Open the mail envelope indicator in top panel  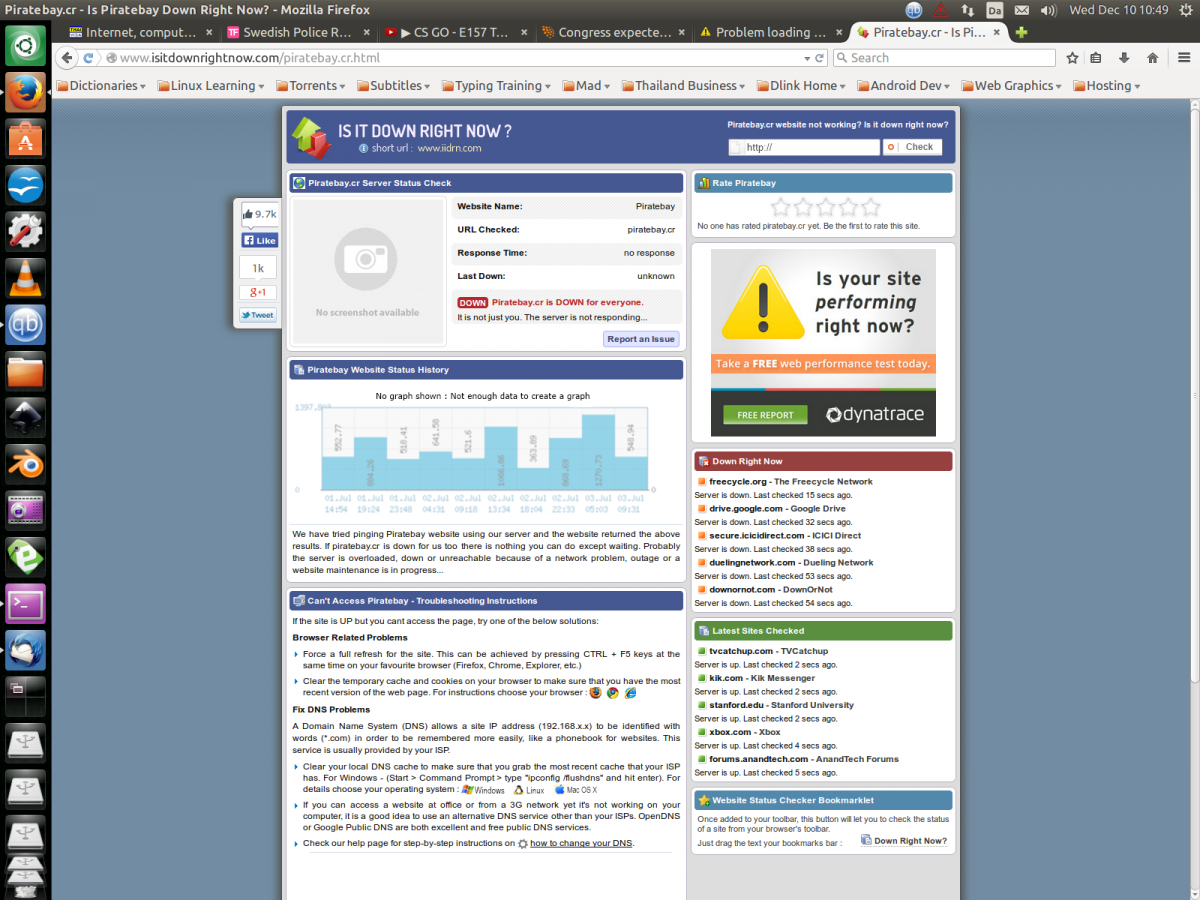click(1020, 10)
